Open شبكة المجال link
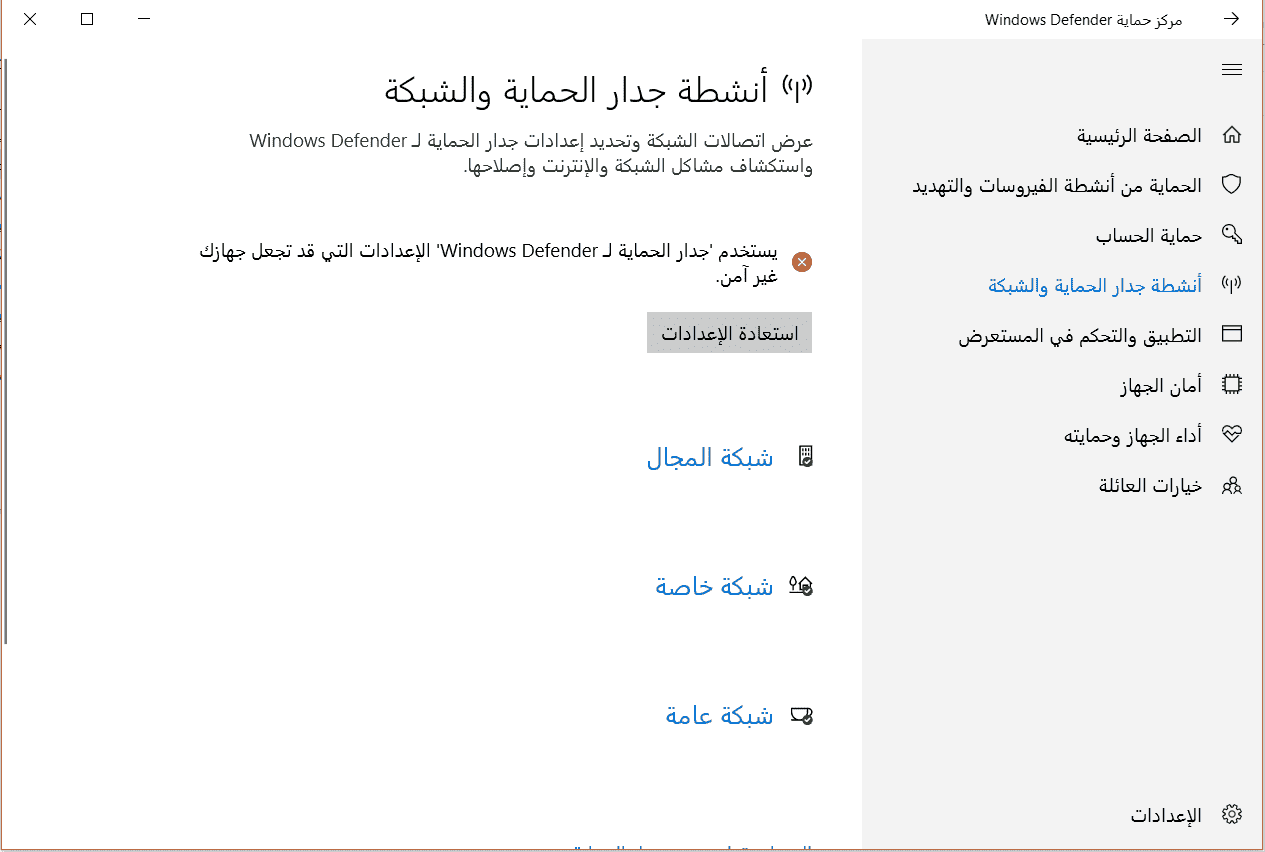 click(x=710, y=457)
